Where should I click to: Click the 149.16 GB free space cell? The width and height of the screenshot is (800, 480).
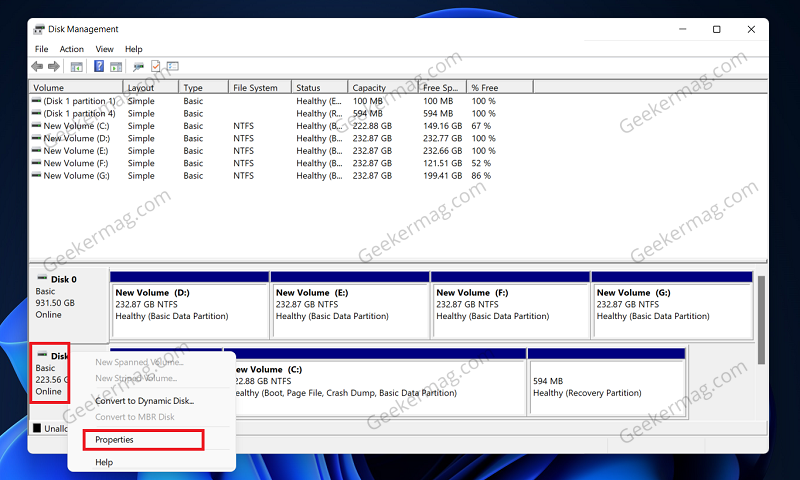442,125
